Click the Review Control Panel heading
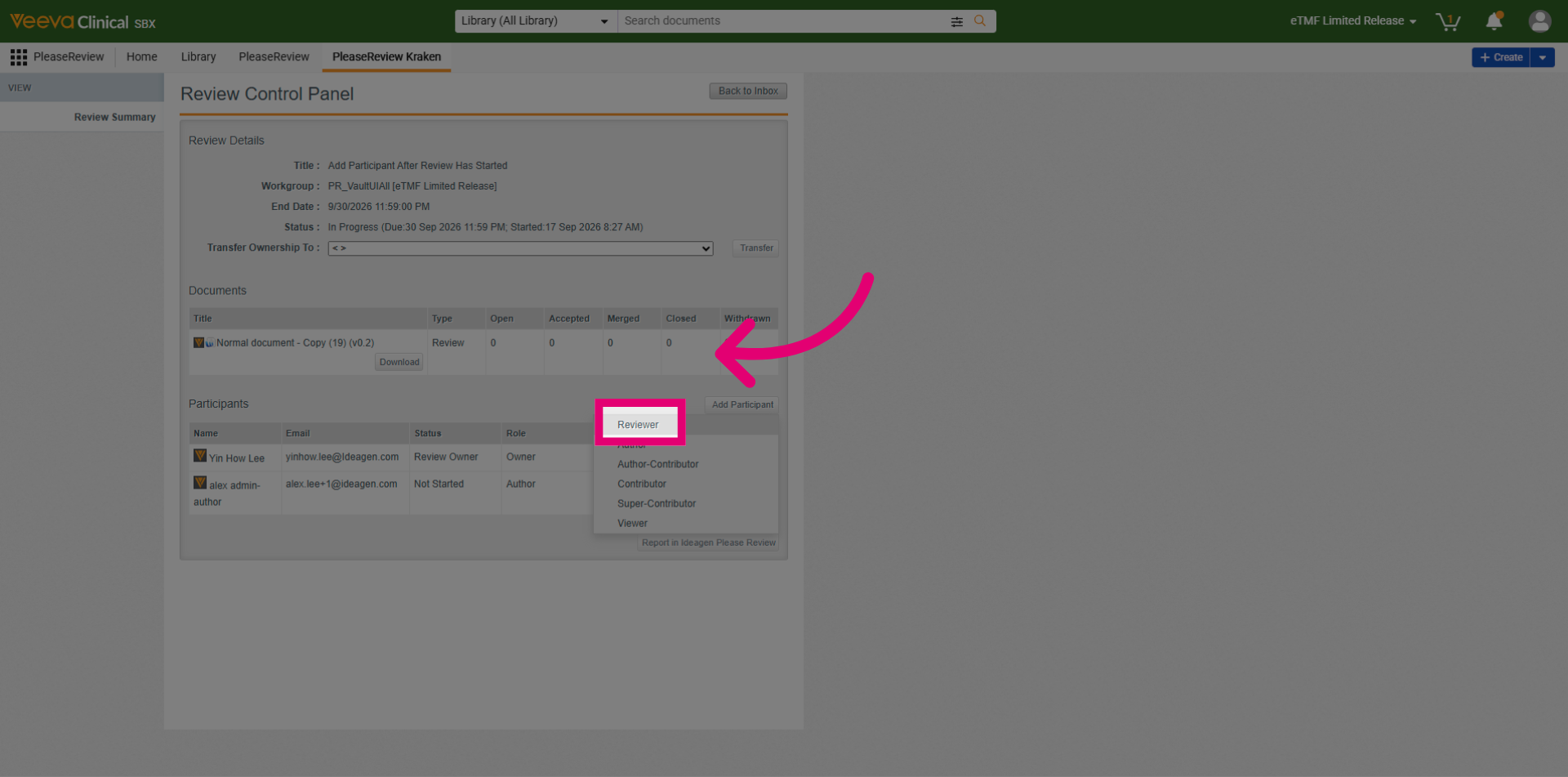1568x777 pixels. pos(267,94)
